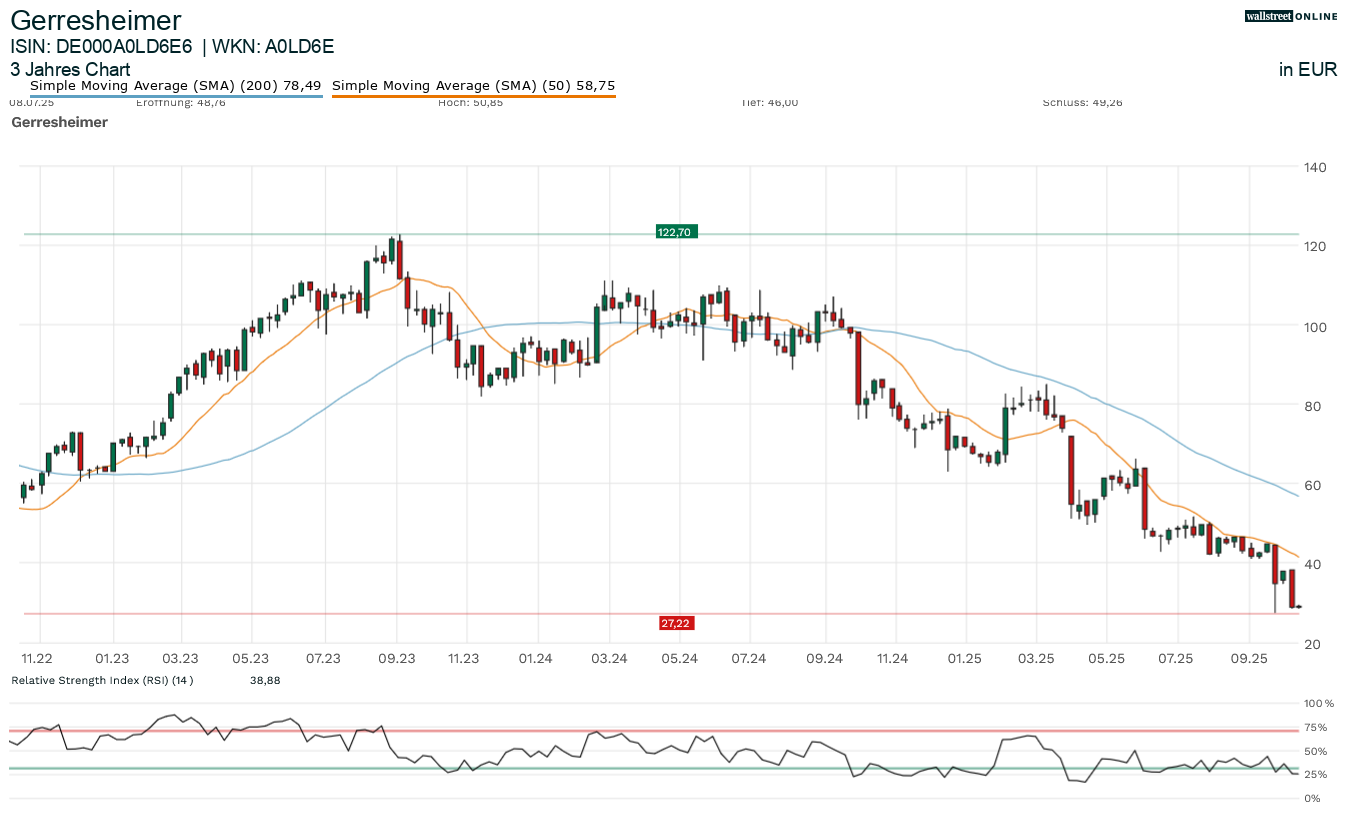Image resolution: width=1349 pixels, height=831 pixels.
Task: Click the small bold Gerresheimer series label
Action: point(59,122)
